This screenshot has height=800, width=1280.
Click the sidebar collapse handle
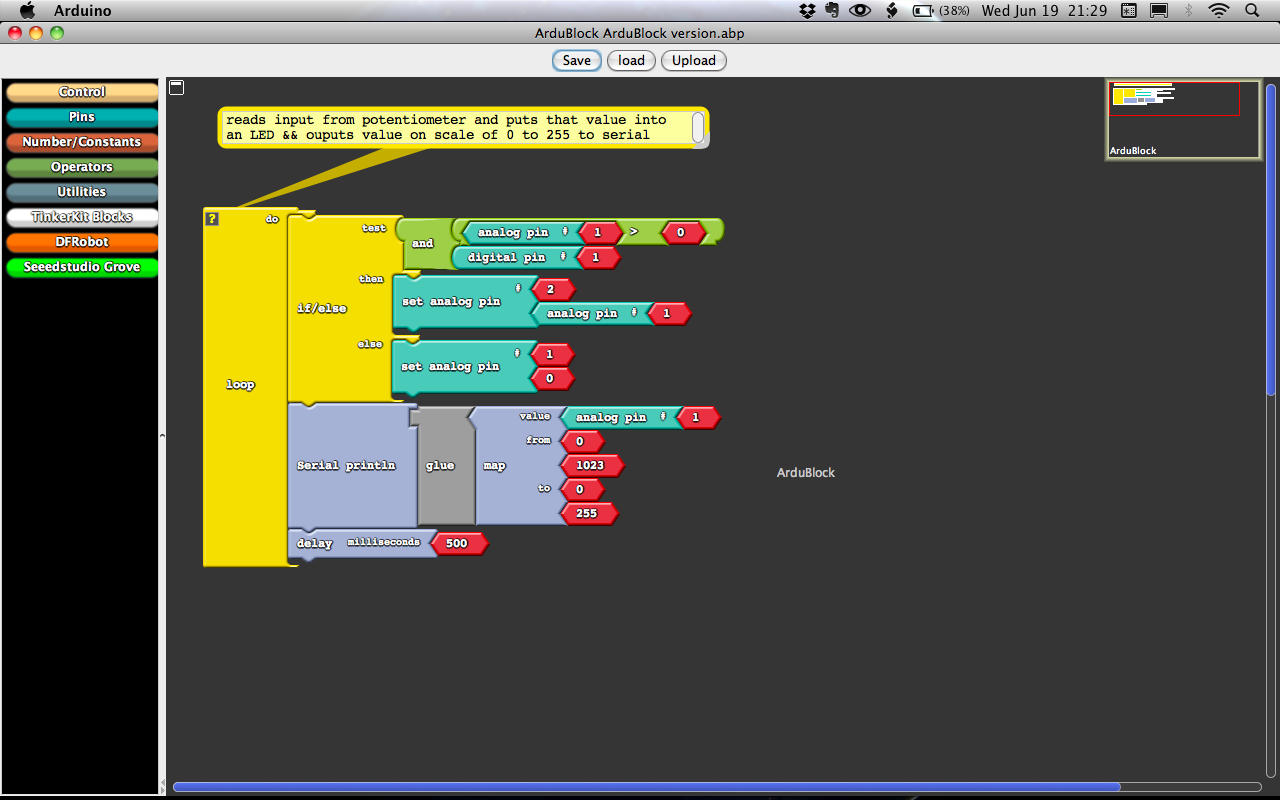pos(162,436)
